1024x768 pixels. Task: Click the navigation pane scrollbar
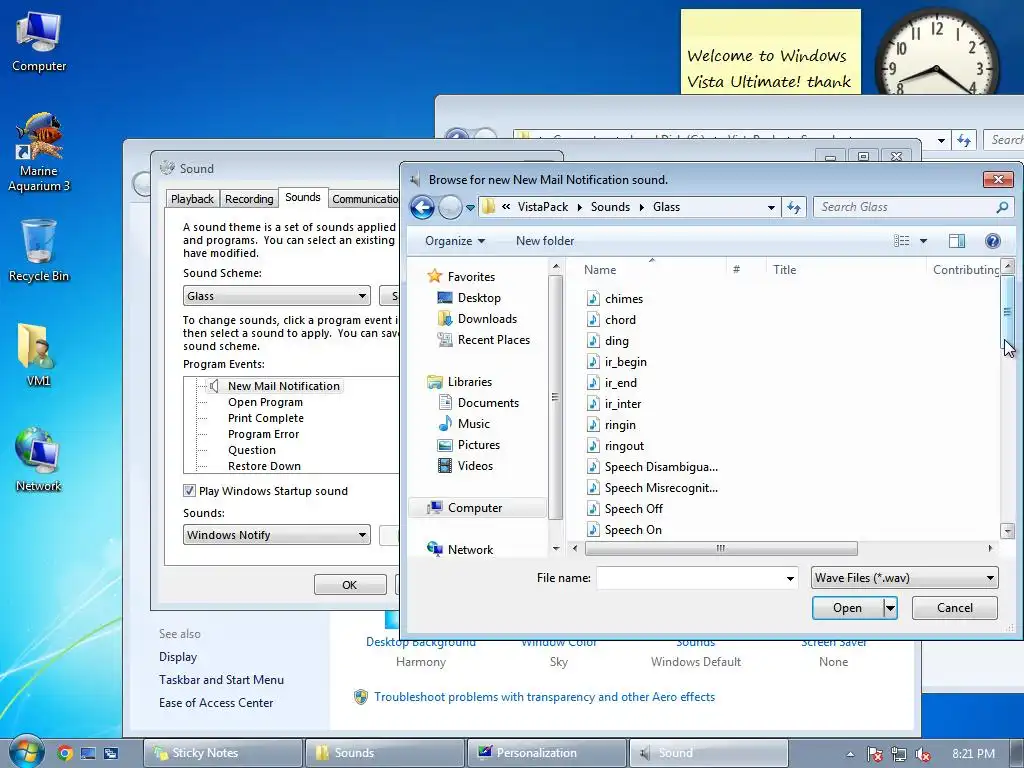pos(555,397)
